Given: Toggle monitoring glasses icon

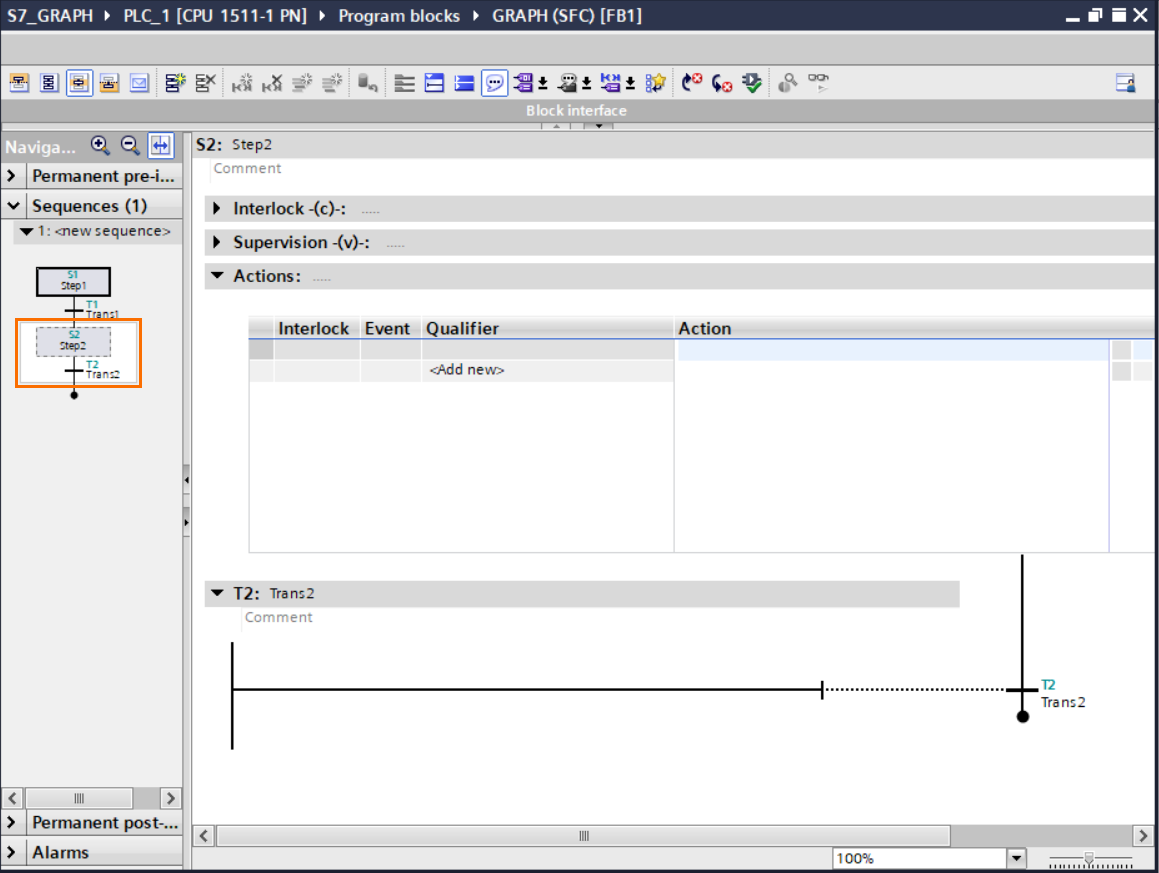Looking at the screenshot, I should tap(818, 83).
